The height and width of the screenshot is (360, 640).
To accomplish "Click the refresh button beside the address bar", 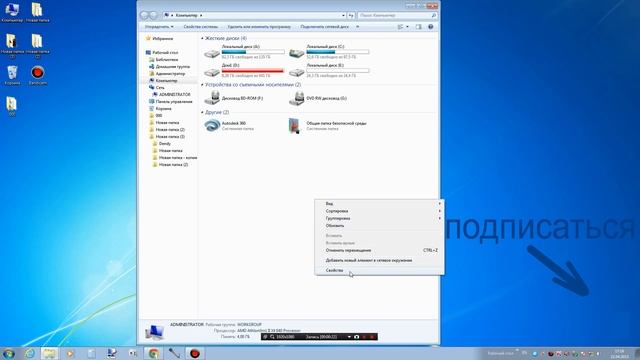I will (x=351, y=15).
